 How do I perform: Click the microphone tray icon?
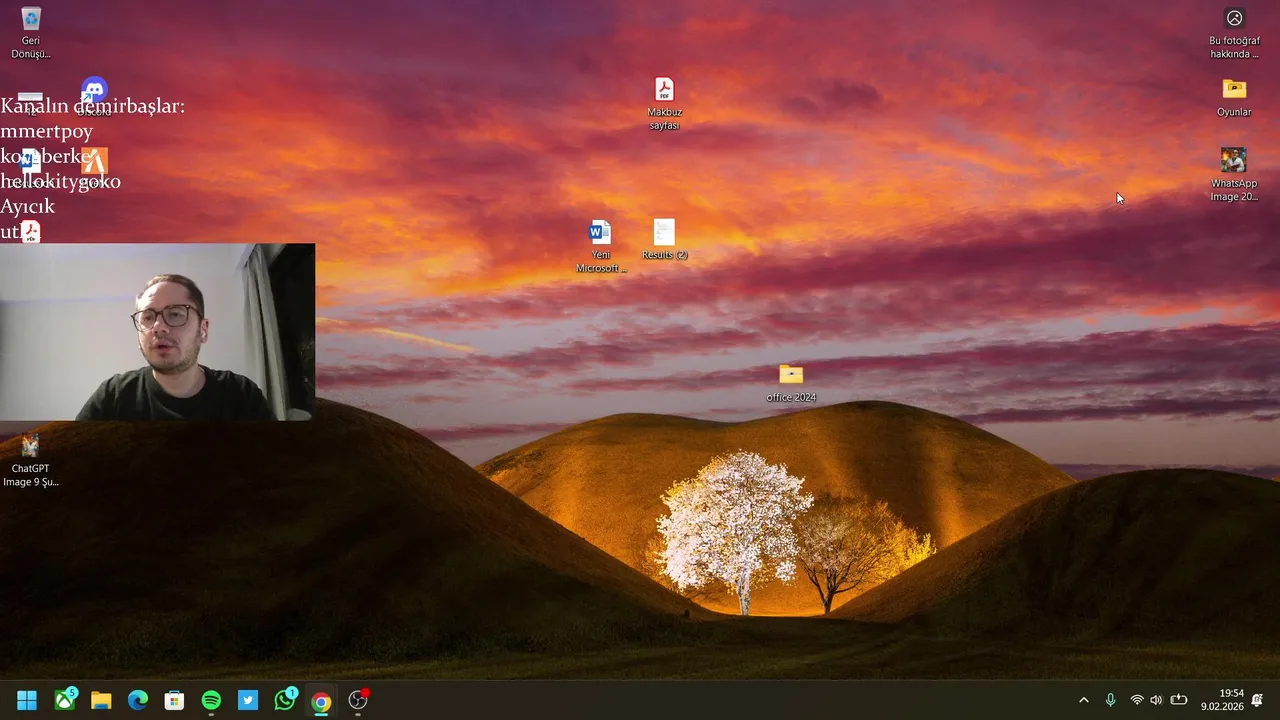pos(1110,701)
